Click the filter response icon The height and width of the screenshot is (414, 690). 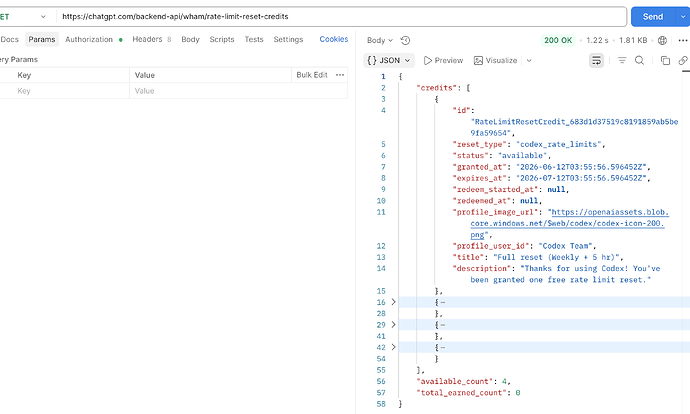(x=622, y=60)
